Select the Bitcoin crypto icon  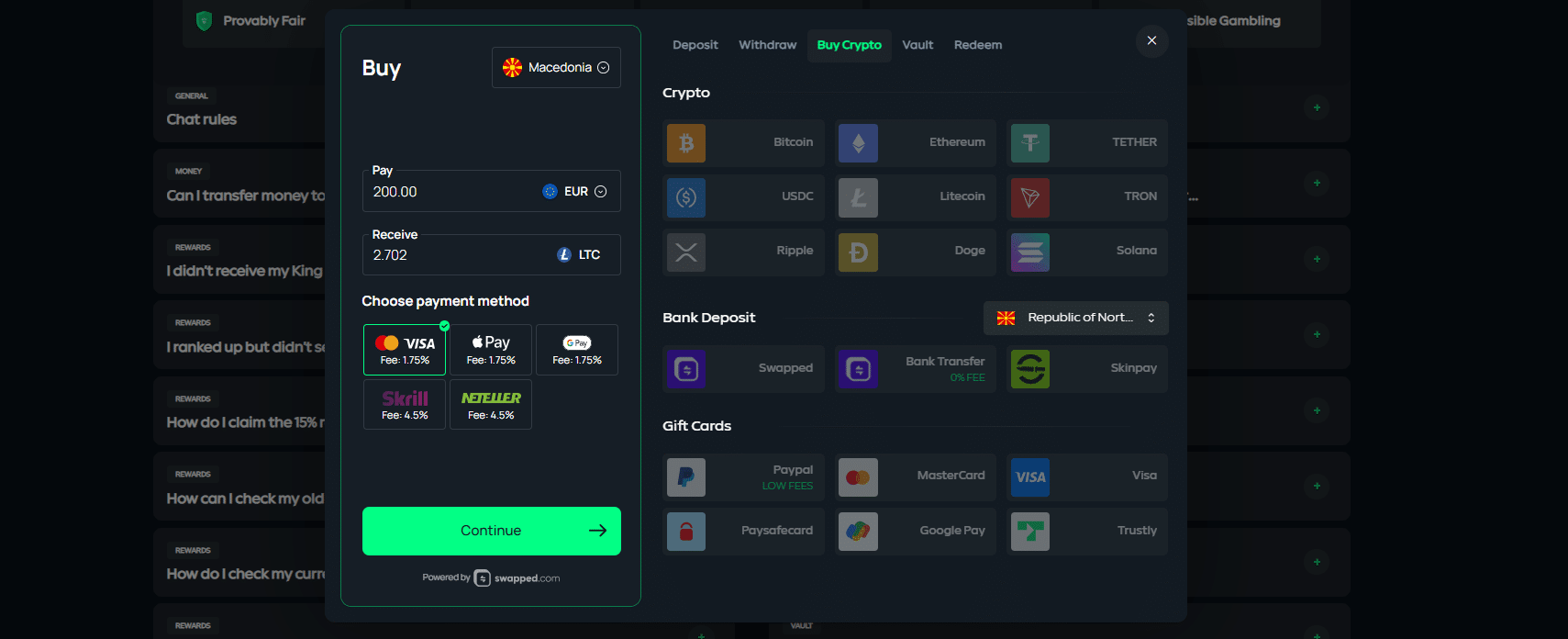(x=686, y=143)
